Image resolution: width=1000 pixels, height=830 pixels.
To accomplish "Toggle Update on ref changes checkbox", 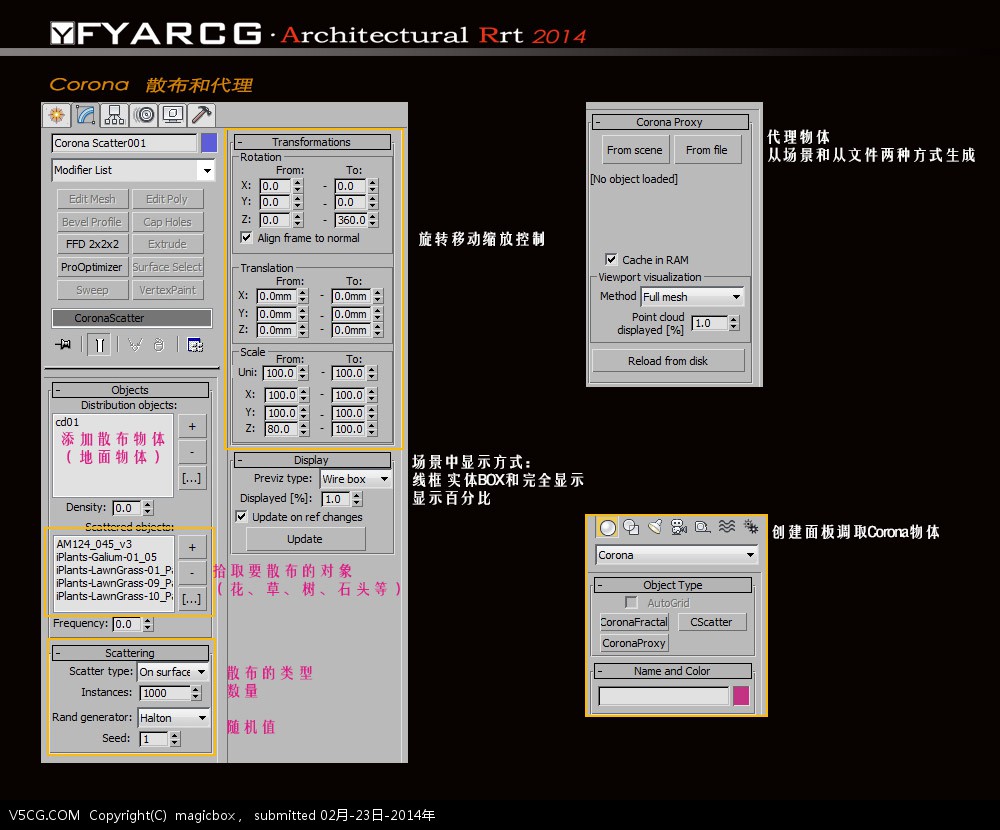I will pyautogui.click(x=241, y=517).
